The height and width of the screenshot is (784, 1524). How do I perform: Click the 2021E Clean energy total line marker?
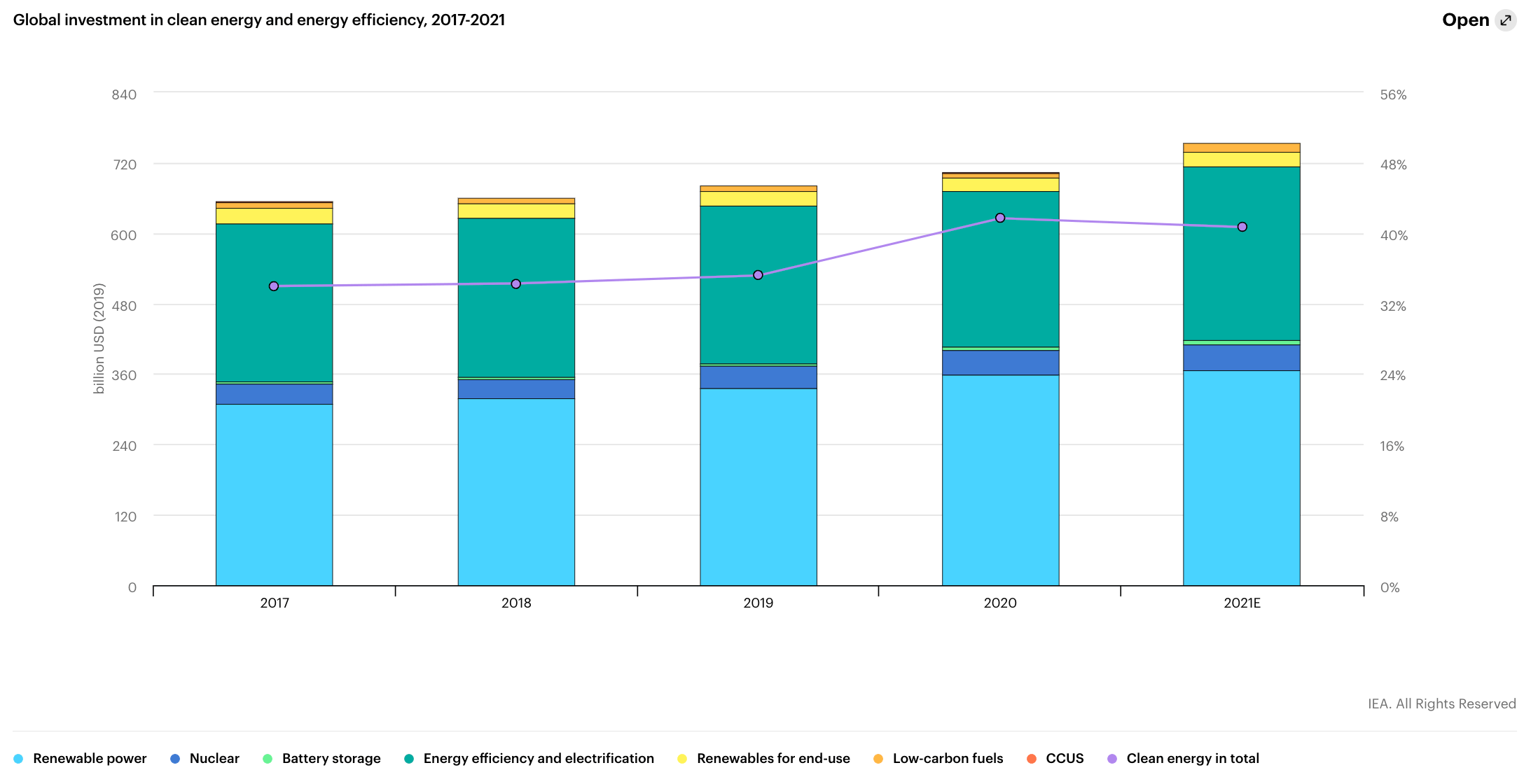click(x=1242, y=227)
